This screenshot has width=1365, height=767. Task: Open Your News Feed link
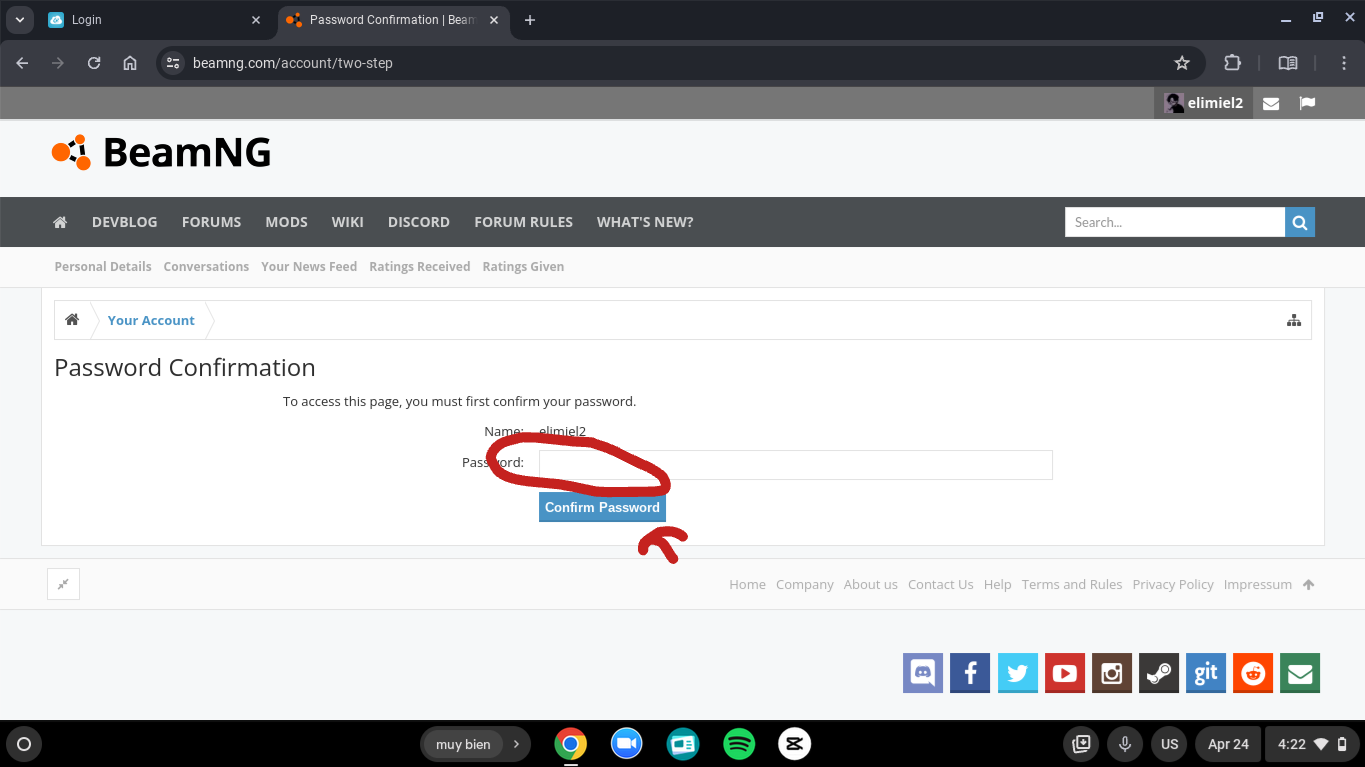[x=309, y=266]
